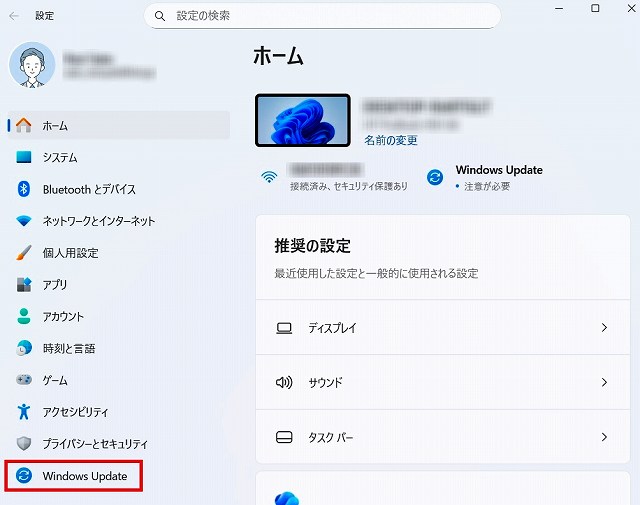Open the Windows Update status at top right

click(497, 176)
